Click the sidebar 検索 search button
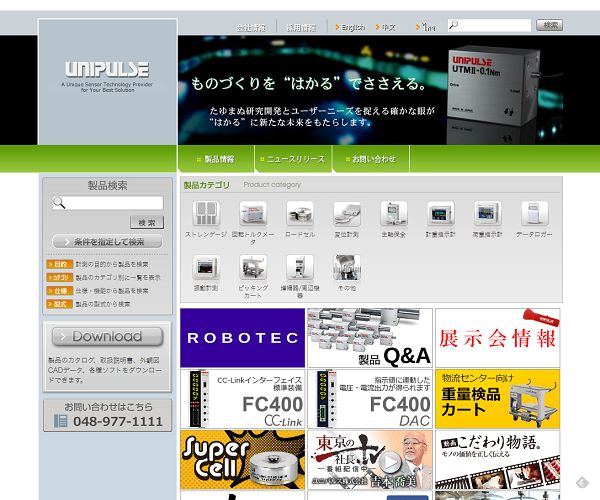 tap(147, 222)
